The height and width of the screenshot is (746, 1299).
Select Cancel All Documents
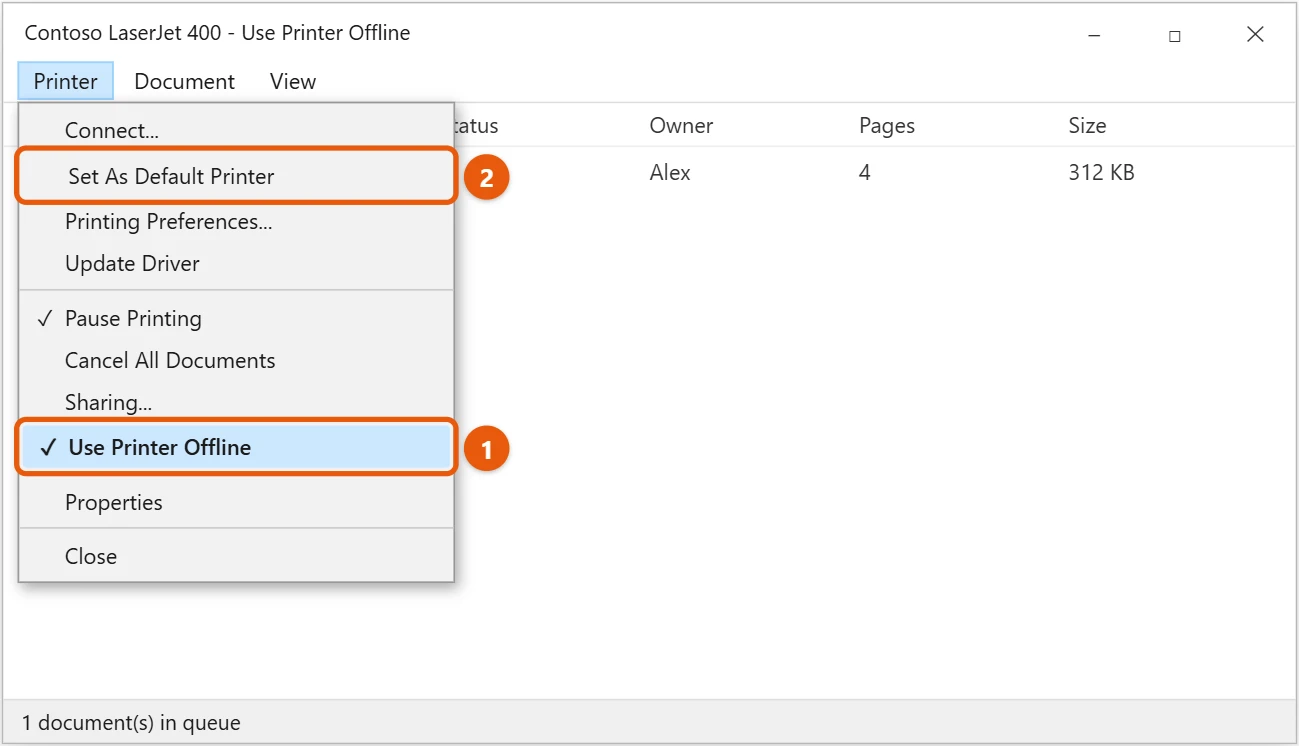(x=236, y=361)
